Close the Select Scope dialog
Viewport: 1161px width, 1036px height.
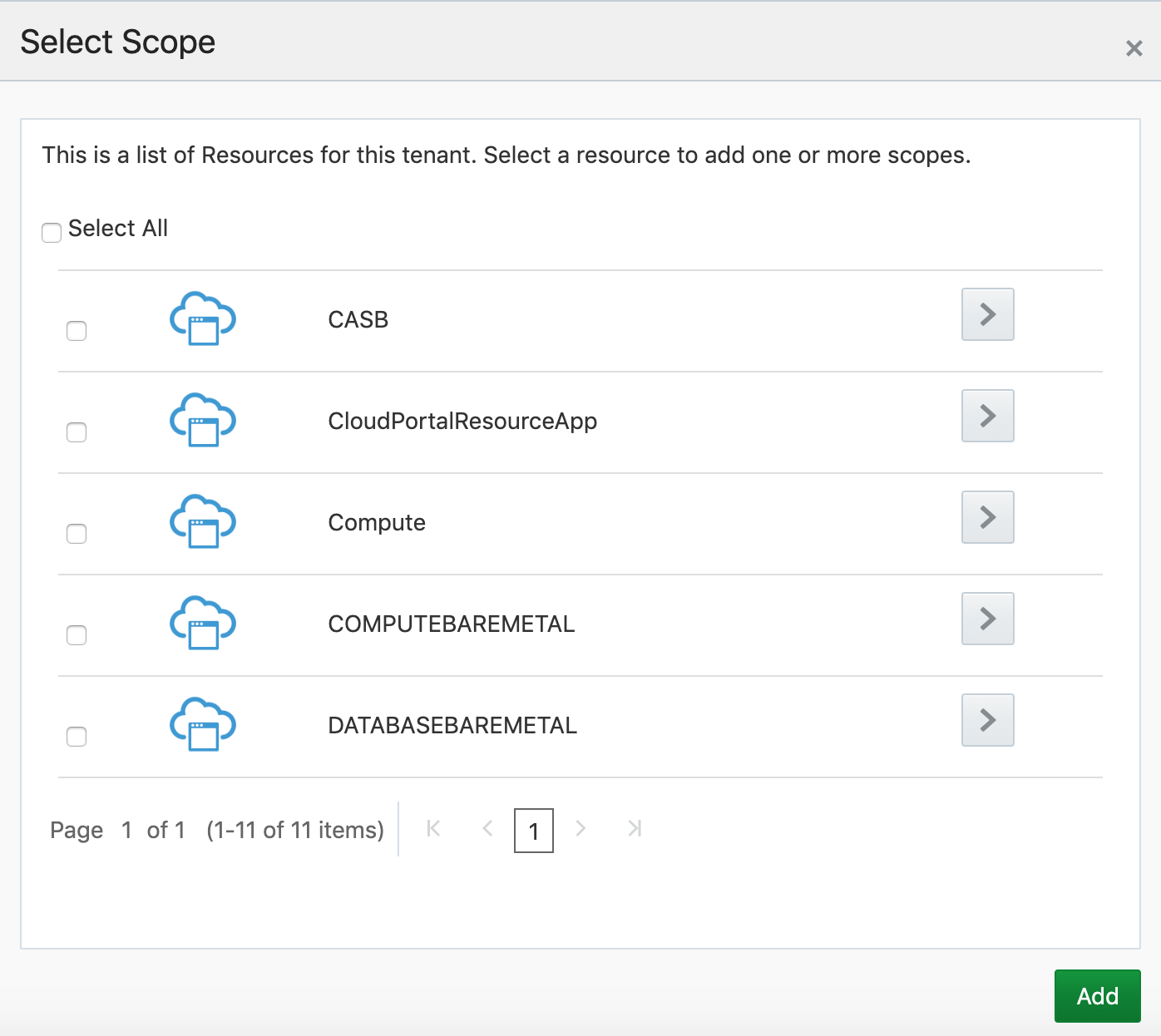(x=1134, y=48)
